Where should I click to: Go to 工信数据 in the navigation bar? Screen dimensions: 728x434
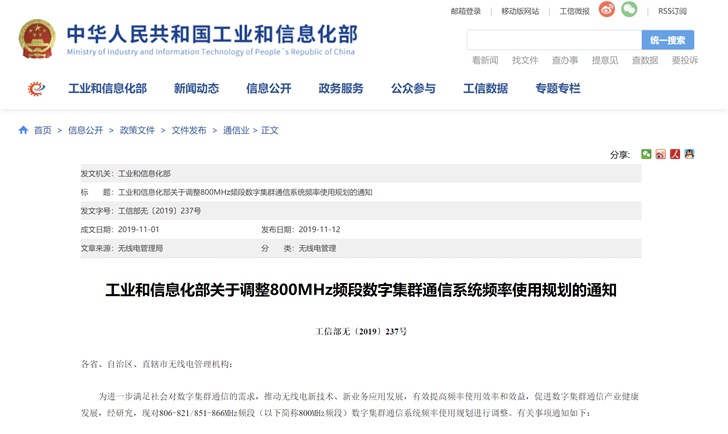tap(485, 89)
